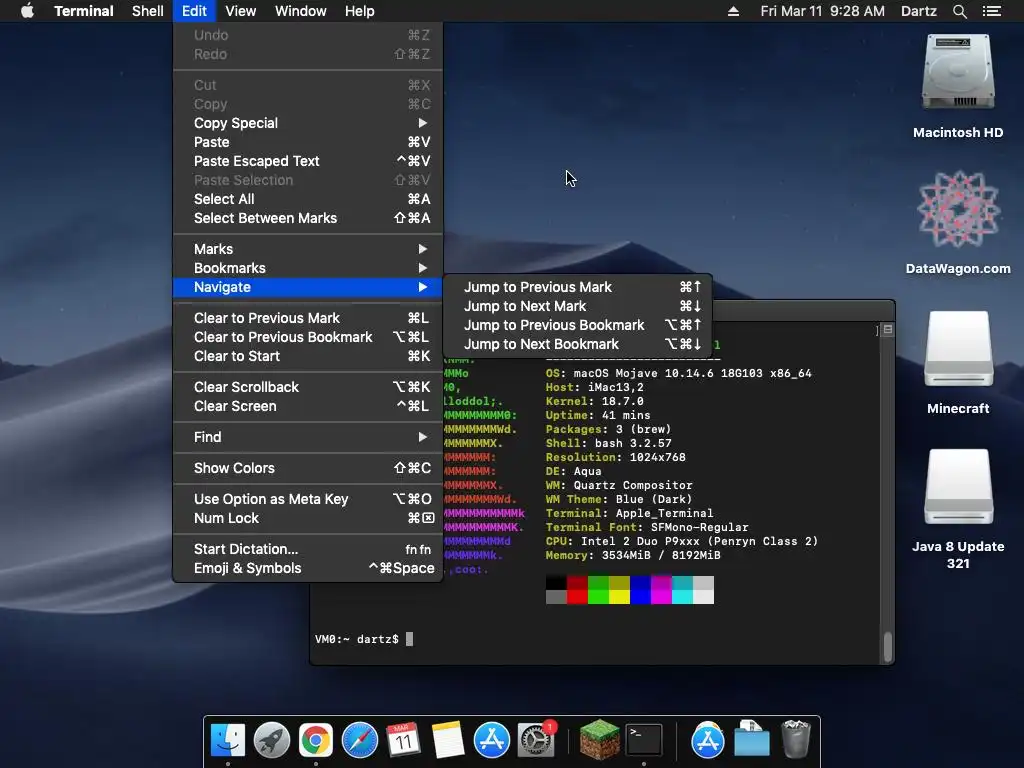This screenshot has height=768, width=1024.
Task: Choose Jump to Previous Bookmark
Action: [x=577, y=325]
